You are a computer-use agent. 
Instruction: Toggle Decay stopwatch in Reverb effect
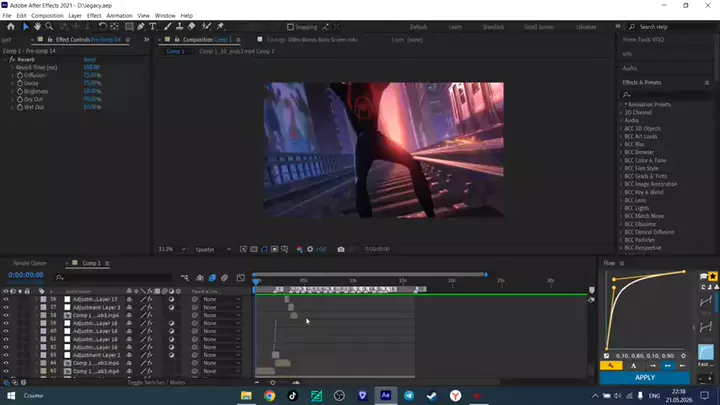pos(20,83)
